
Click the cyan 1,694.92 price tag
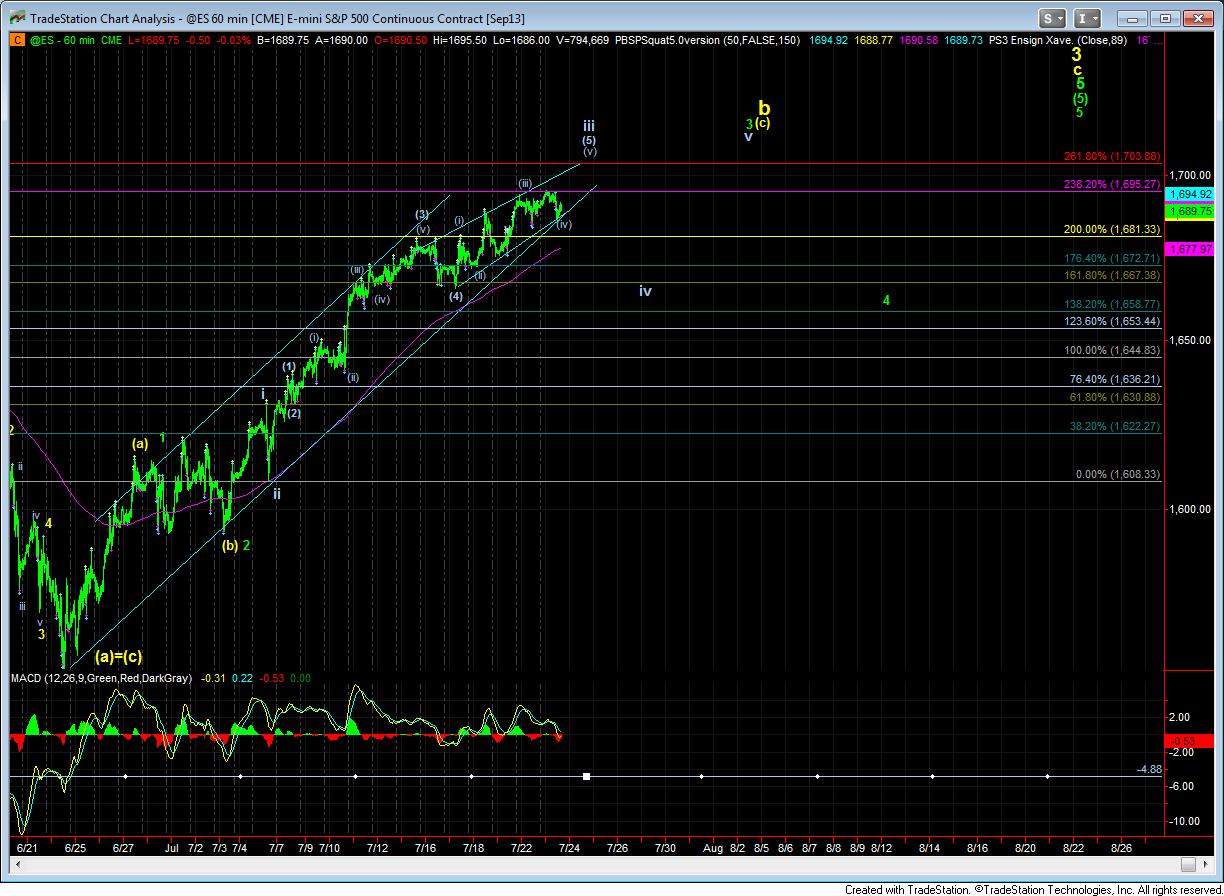pyautogui.click(x=1189, y=194)
